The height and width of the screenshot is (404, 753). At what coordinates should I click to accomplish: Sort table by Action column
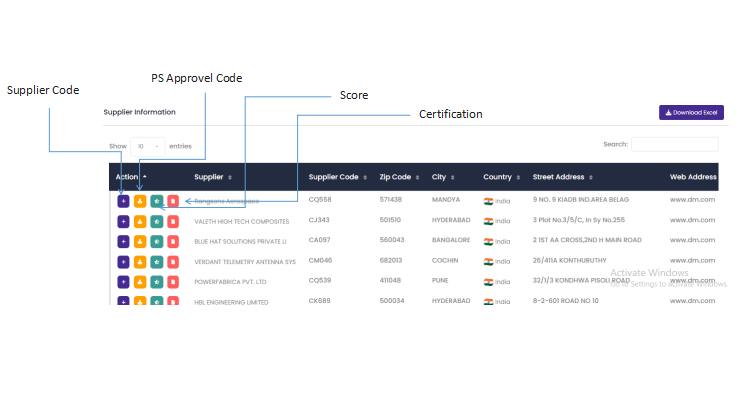point(131,177)
